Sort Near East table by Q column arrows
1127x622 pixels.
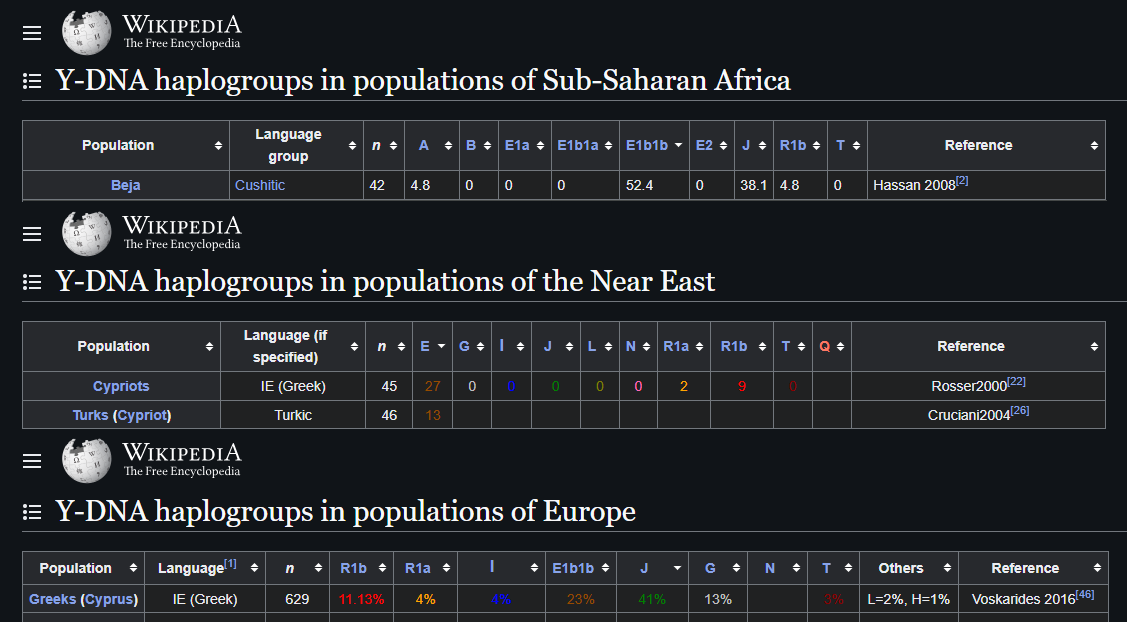[840, 347]
